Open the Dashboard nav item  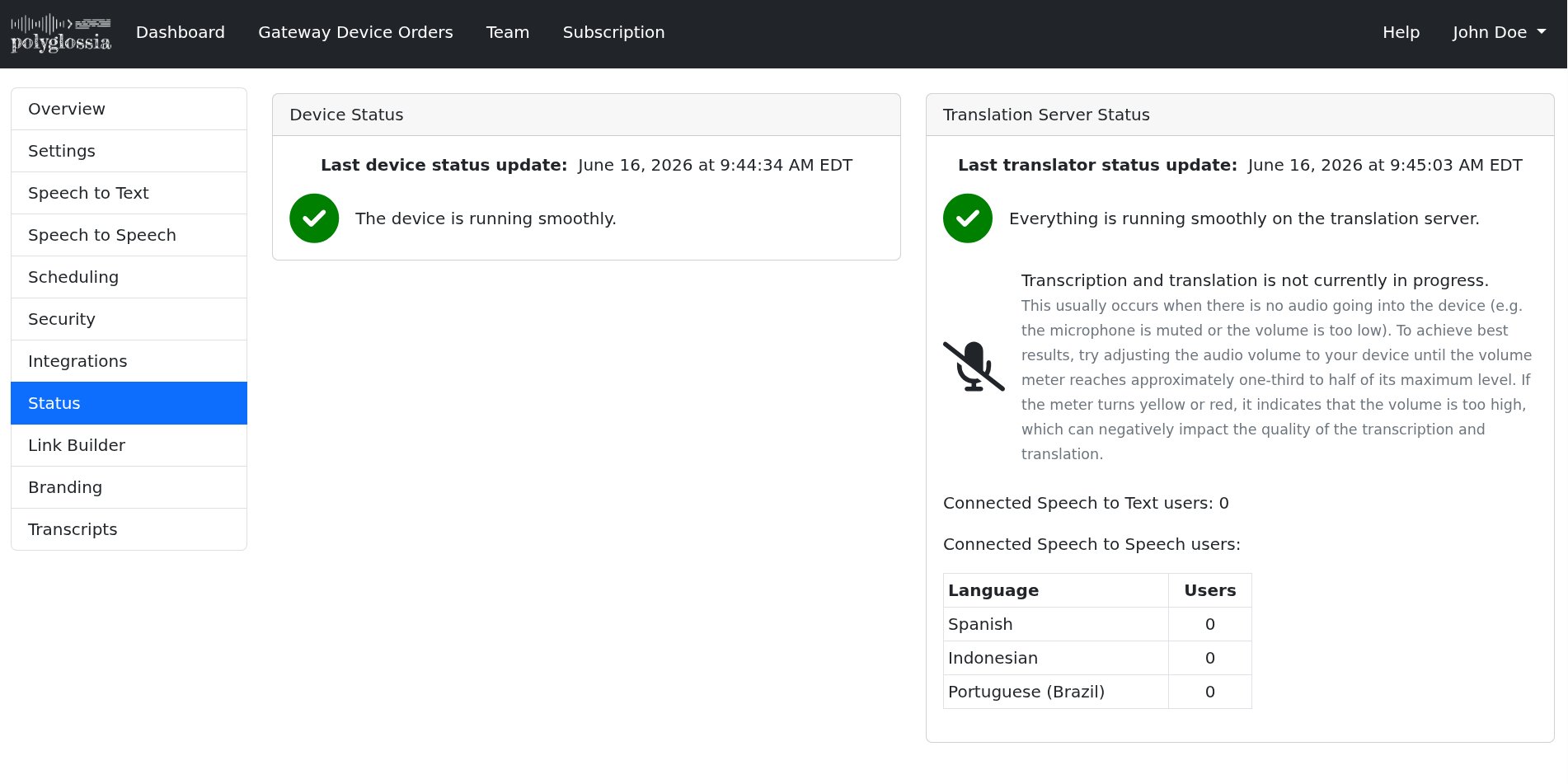click(181, 32)
